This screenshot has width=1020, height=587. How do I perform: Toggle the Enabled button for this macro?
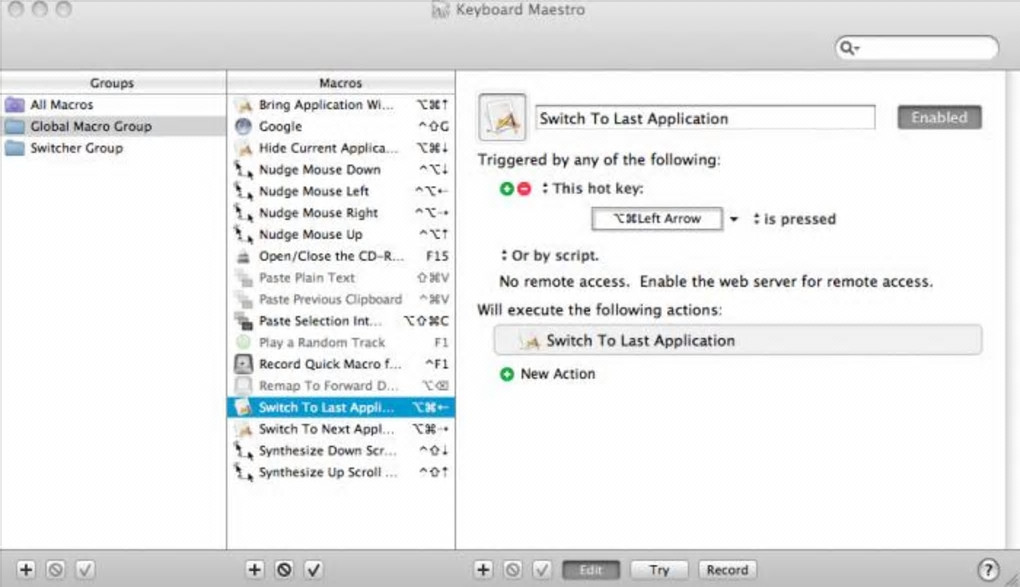(939, 117)
